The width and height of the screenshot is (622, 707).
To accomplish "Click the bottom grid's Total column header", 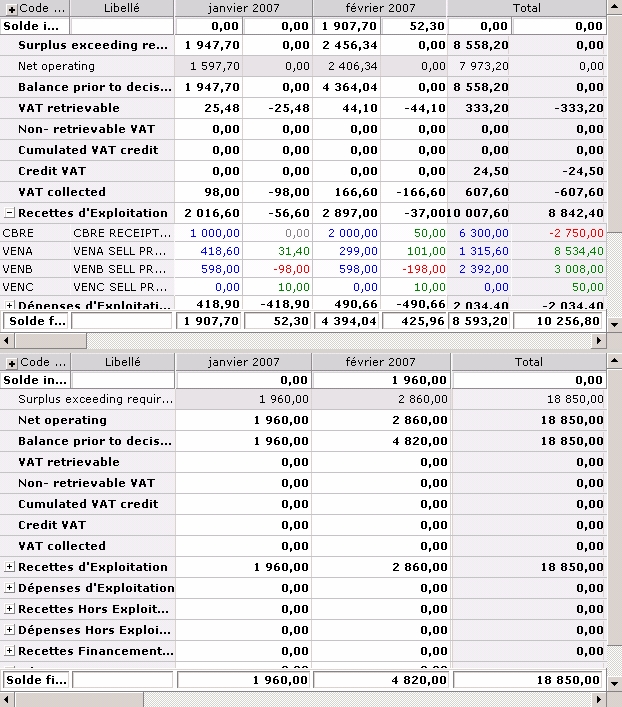I will point(528,362).
